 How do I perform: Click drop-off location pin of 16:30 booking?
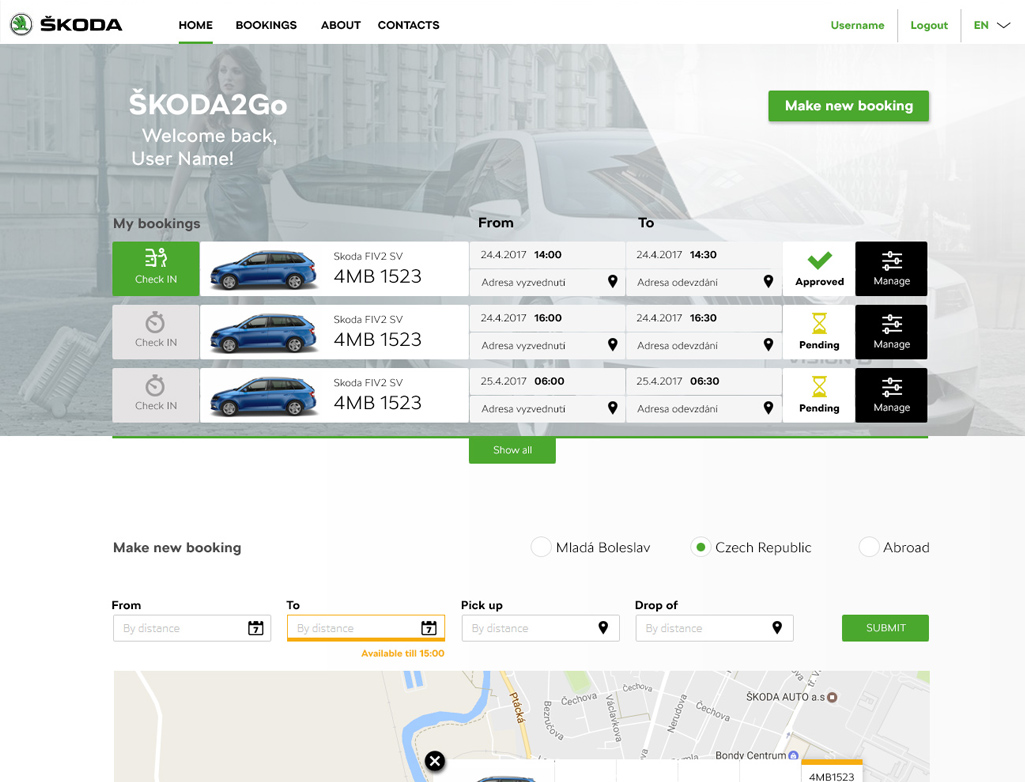pyautogui.click(x=768, y=345)
